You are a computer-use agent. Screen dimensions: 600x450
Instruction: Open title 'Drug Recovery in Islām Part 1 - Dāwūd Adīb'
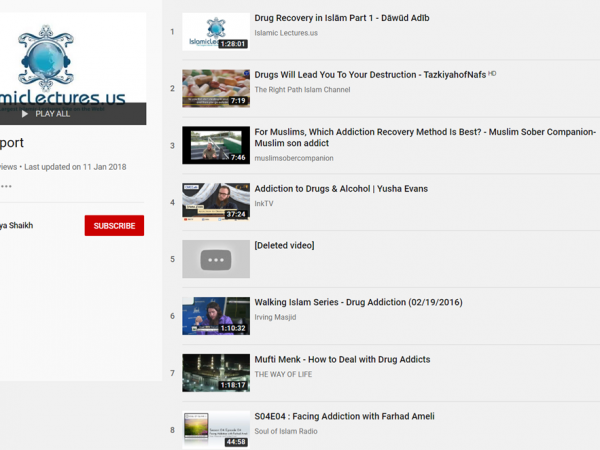pyautogui.click(x=342, y=18)
